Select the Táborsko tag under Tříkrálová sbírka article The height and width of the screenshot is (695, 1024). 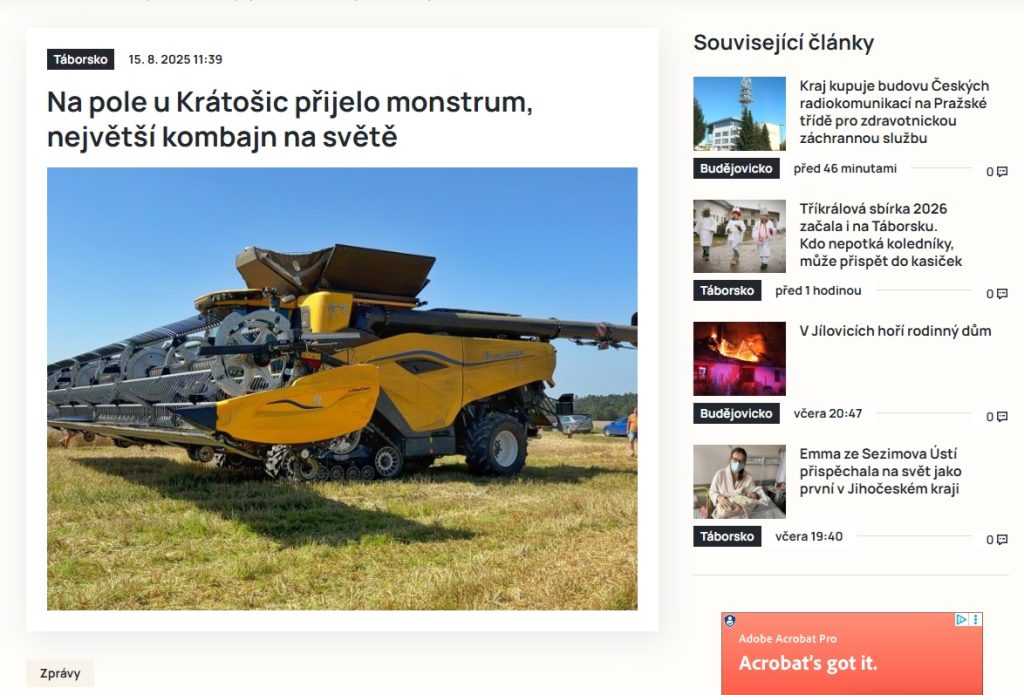pos(727,291)
